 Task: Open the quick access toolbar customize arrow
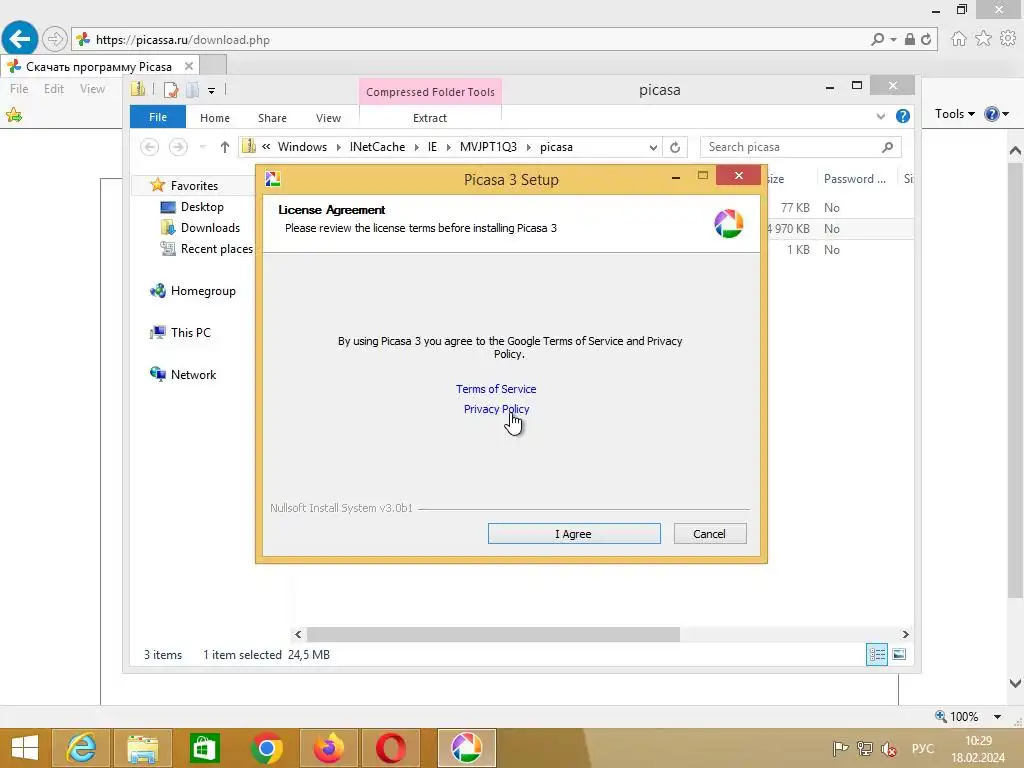(212, 91)
